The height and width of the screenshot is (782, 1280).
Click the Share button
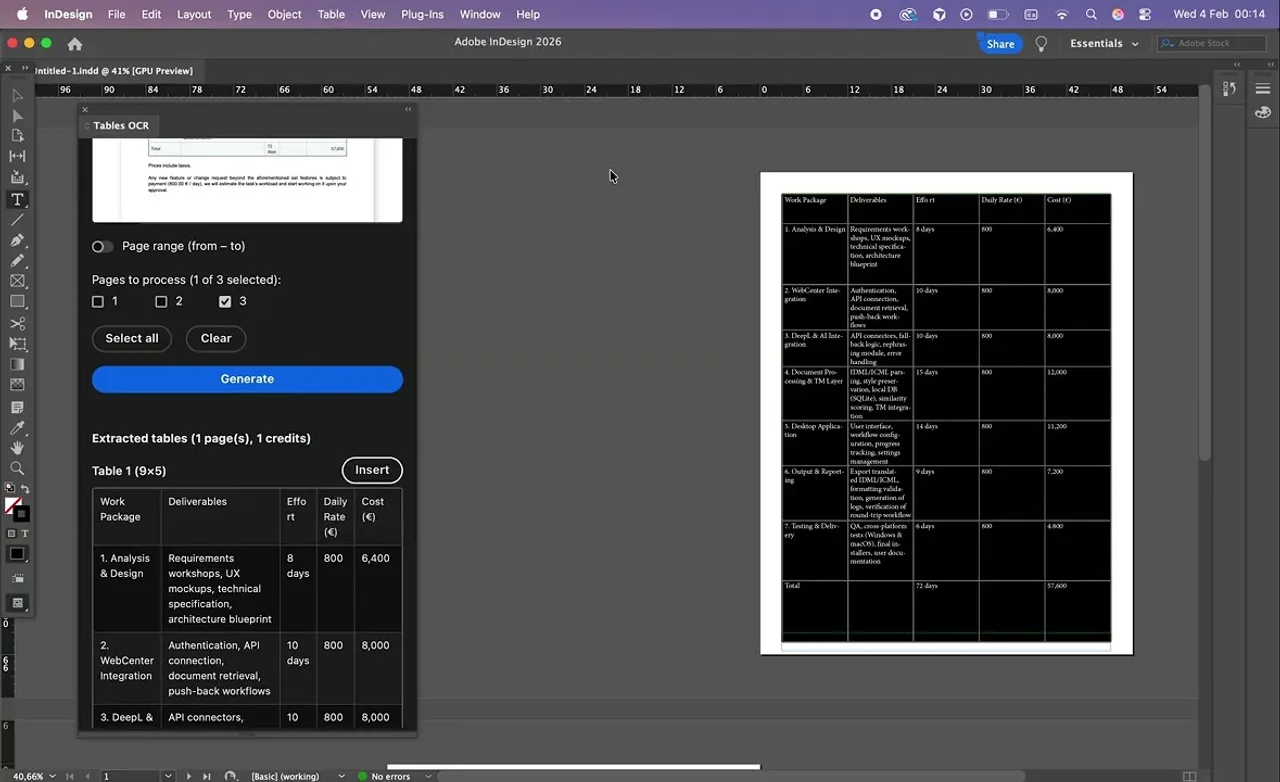tap(999, 44)
